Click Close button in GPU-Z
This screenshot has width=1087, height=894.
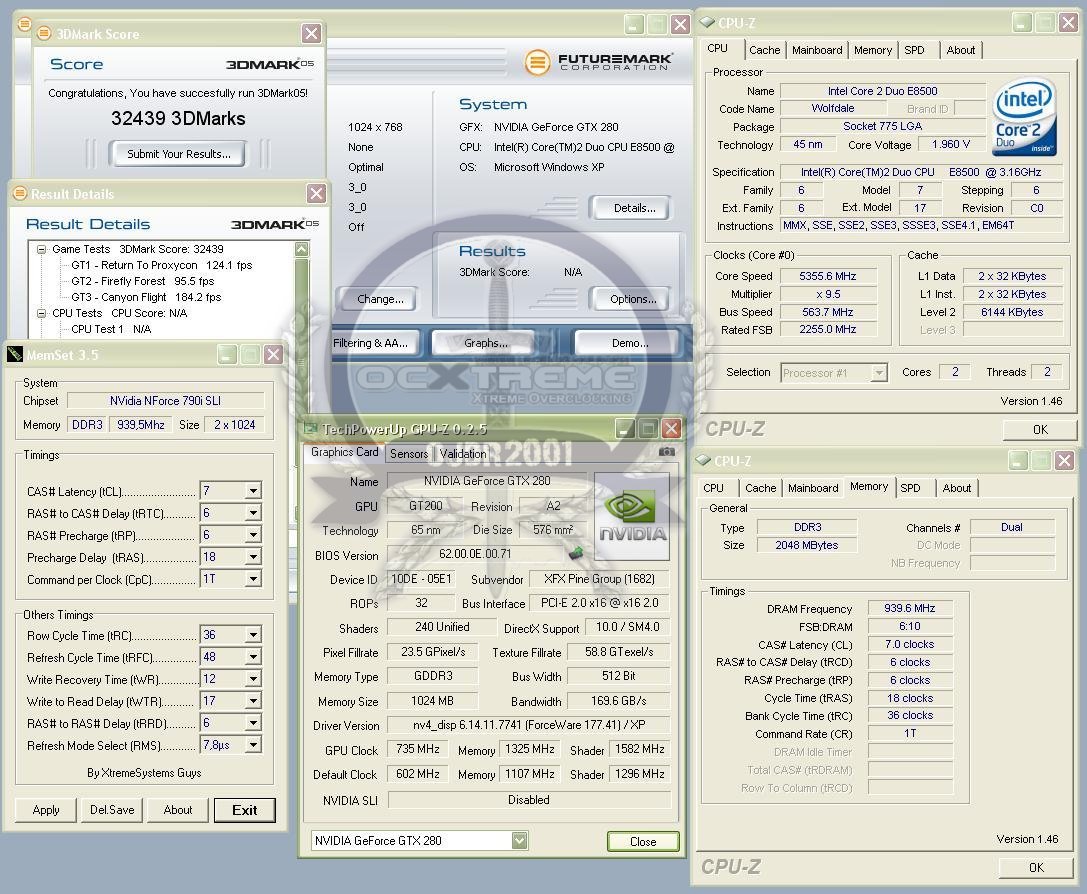(x=643, y=841)
